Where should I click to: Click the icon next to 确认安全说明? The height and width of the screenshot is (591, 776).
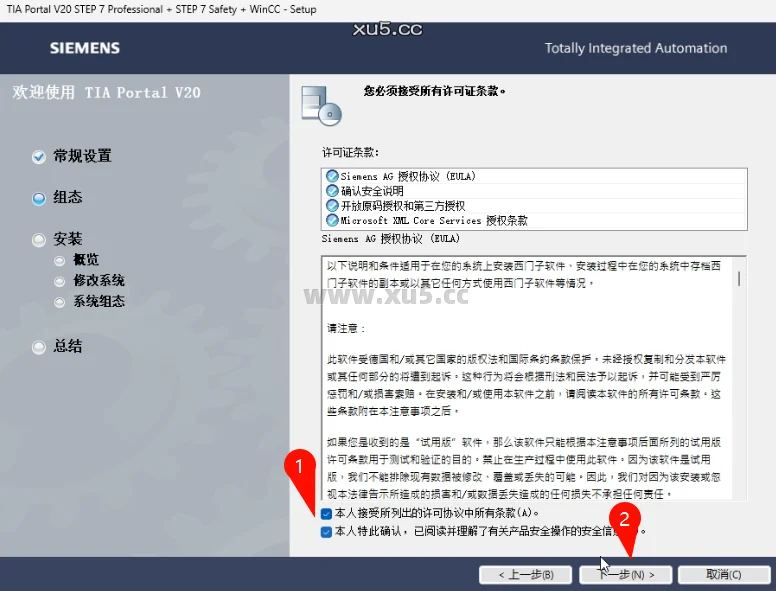pos(332,191)
